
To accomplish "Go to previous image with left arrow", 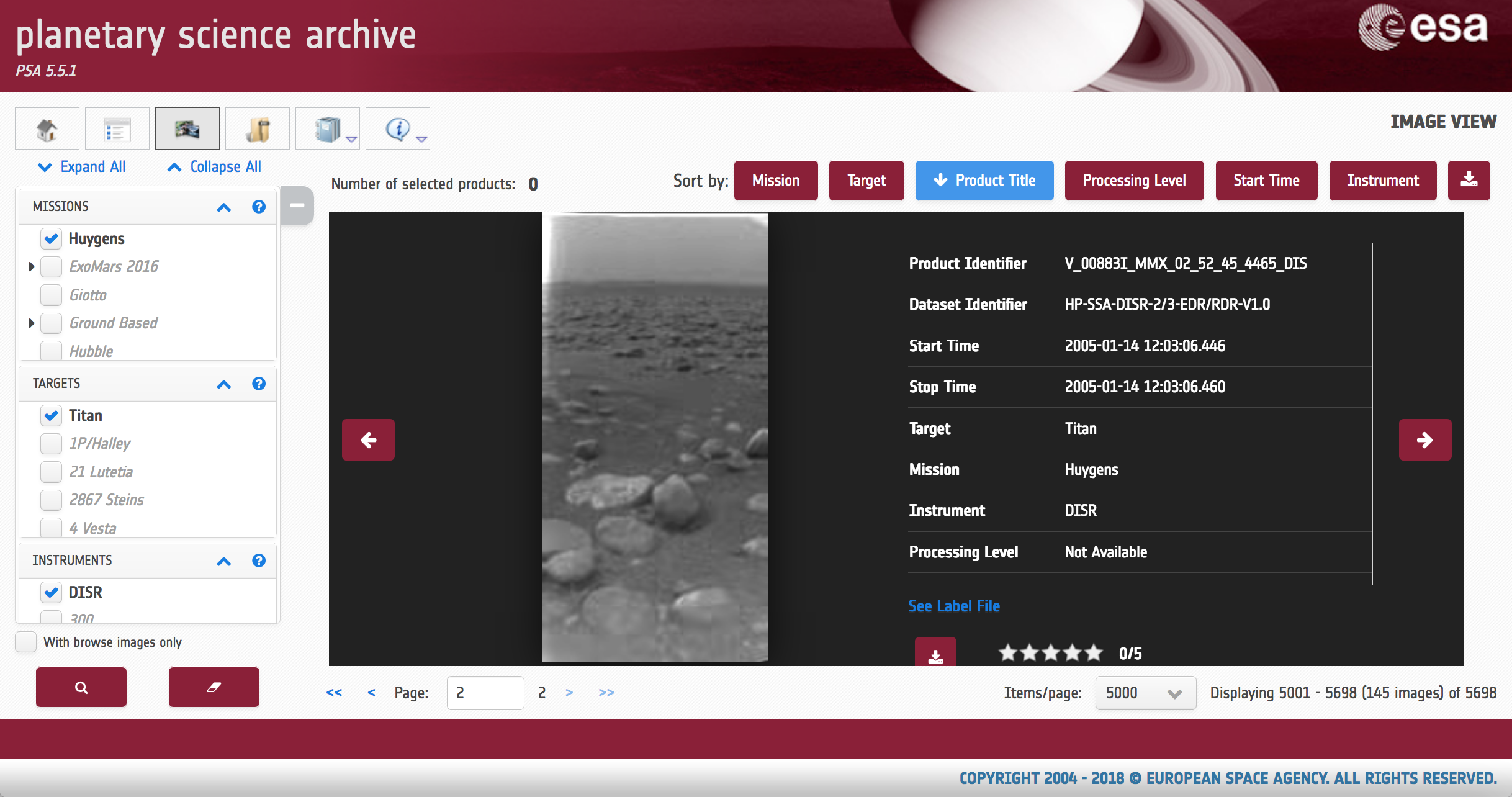I will [x=368, y=440].
